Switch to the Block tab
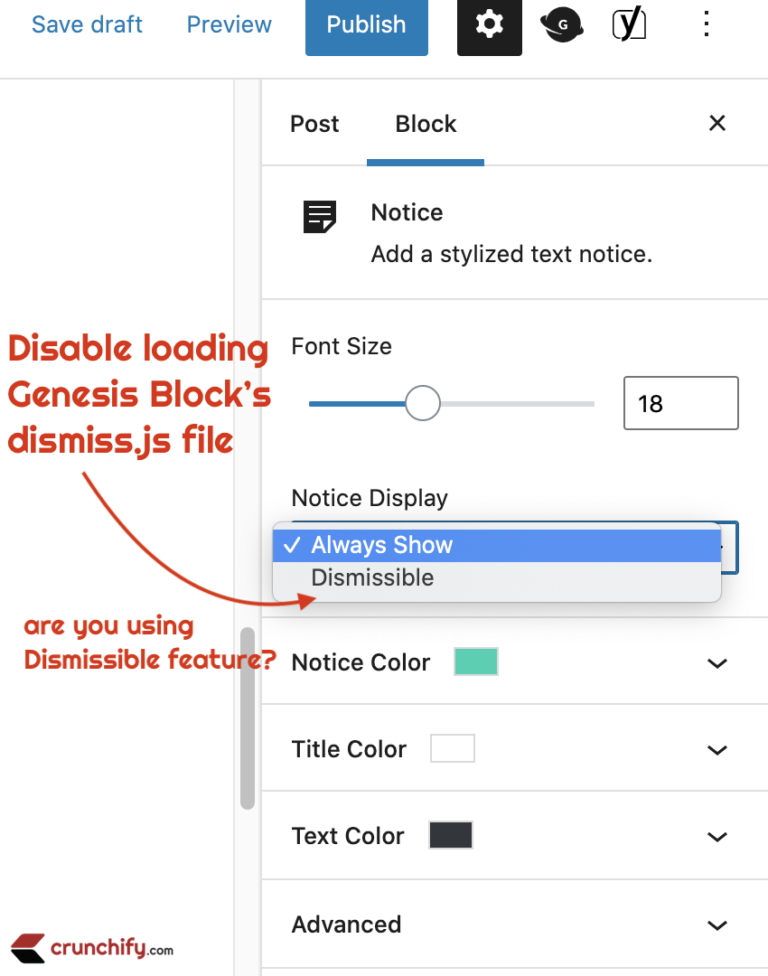This screenshot has width=768, height=976. 425,123
